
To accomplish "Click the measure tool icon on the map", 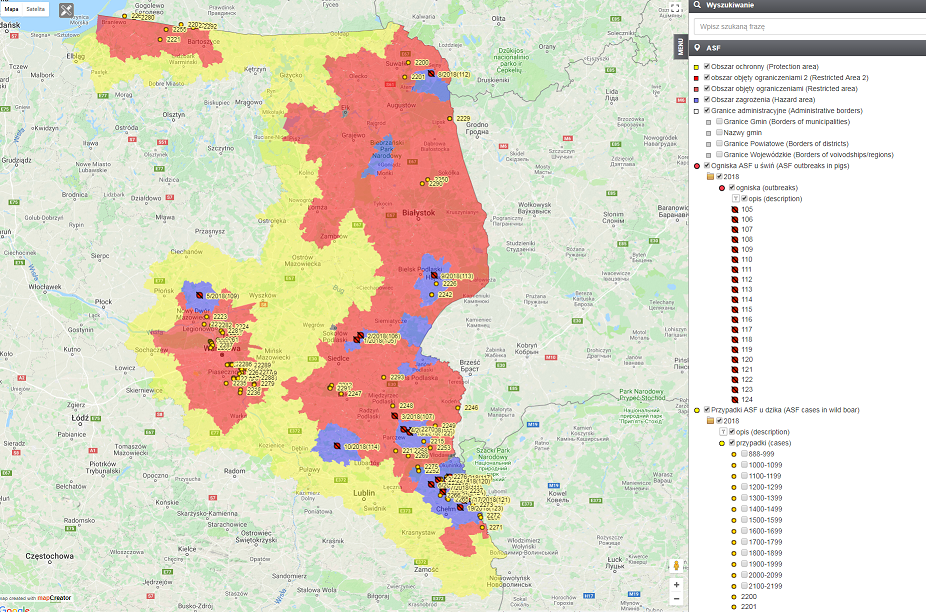I will pyautogui.click(x=64, y=10).
